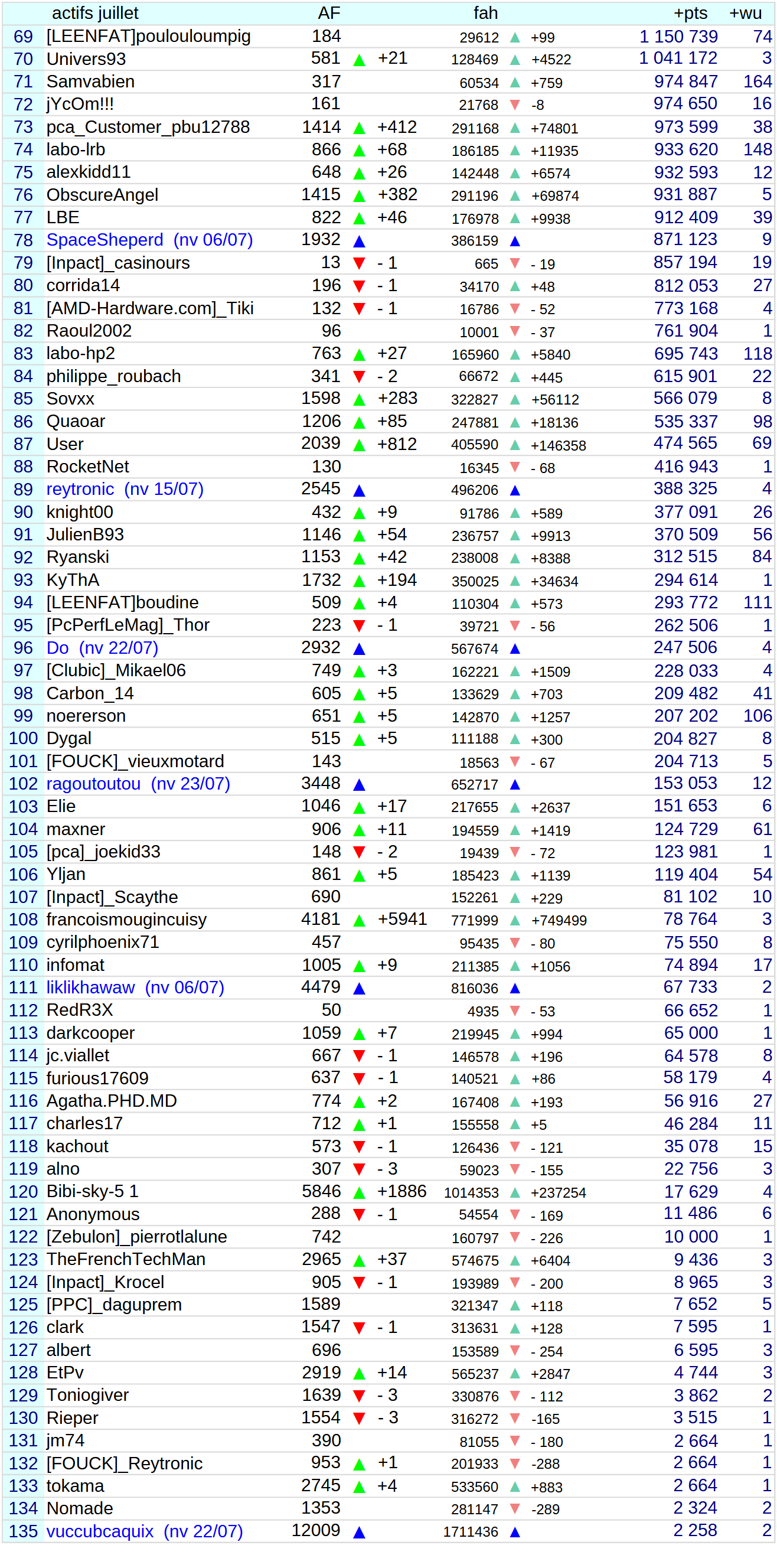Click the green up arrow for Bibi-sky-5 1

point(359,1192)
